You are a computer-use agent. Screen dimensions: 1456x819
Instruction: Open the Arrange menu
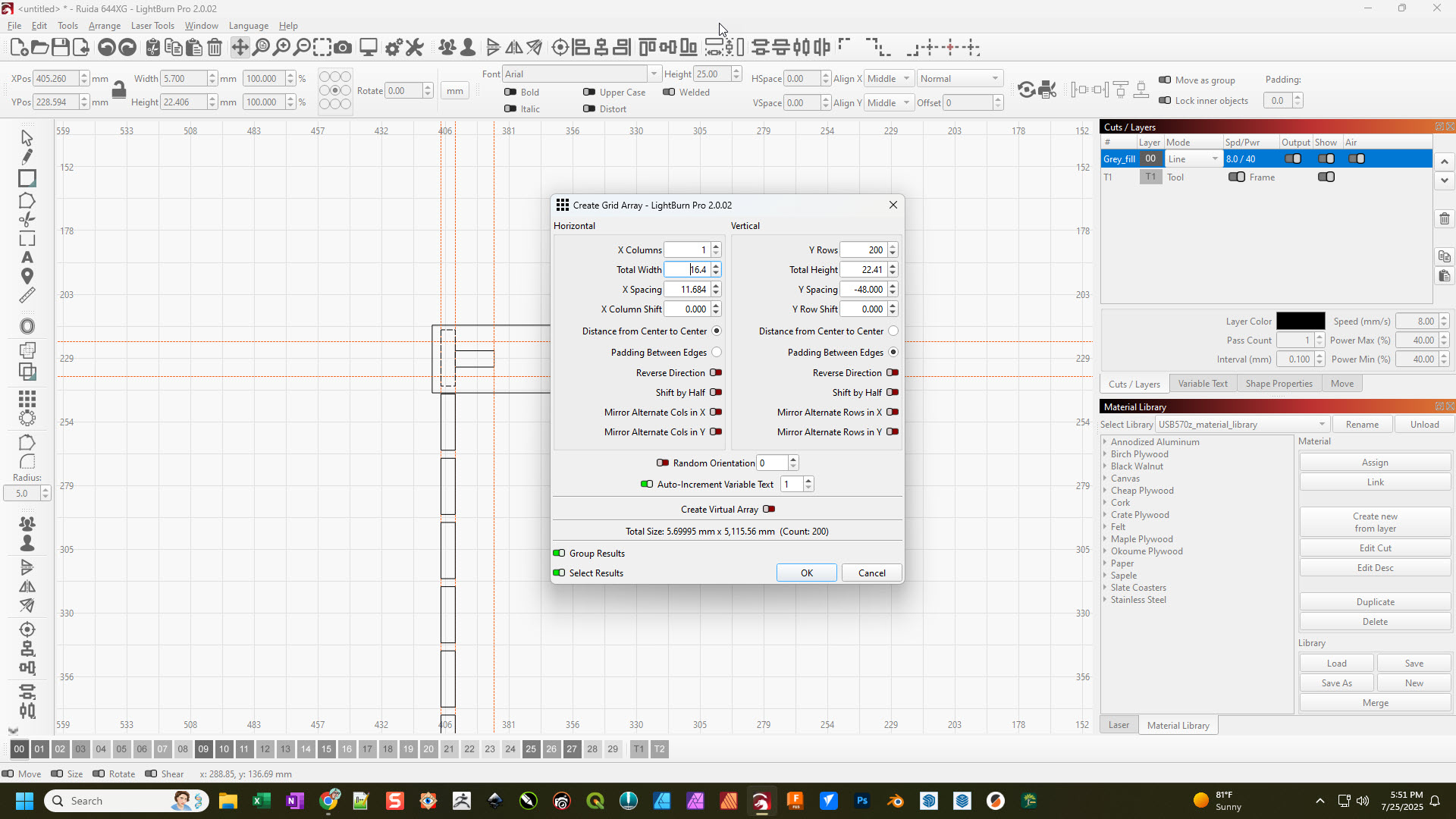(104, 25)
